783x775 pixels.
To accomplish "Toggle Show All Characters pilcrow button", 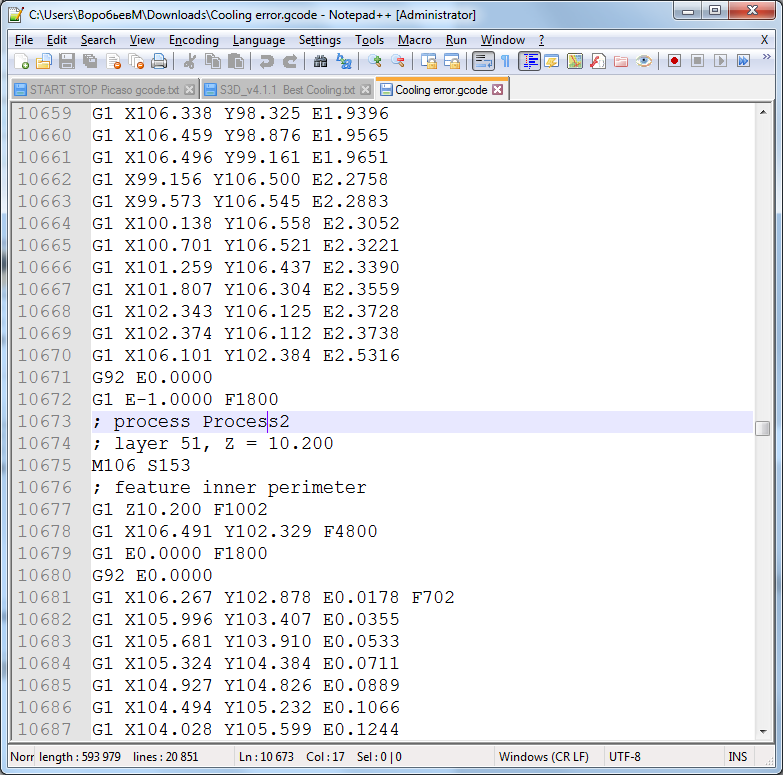I will click(x=505, y=61).
